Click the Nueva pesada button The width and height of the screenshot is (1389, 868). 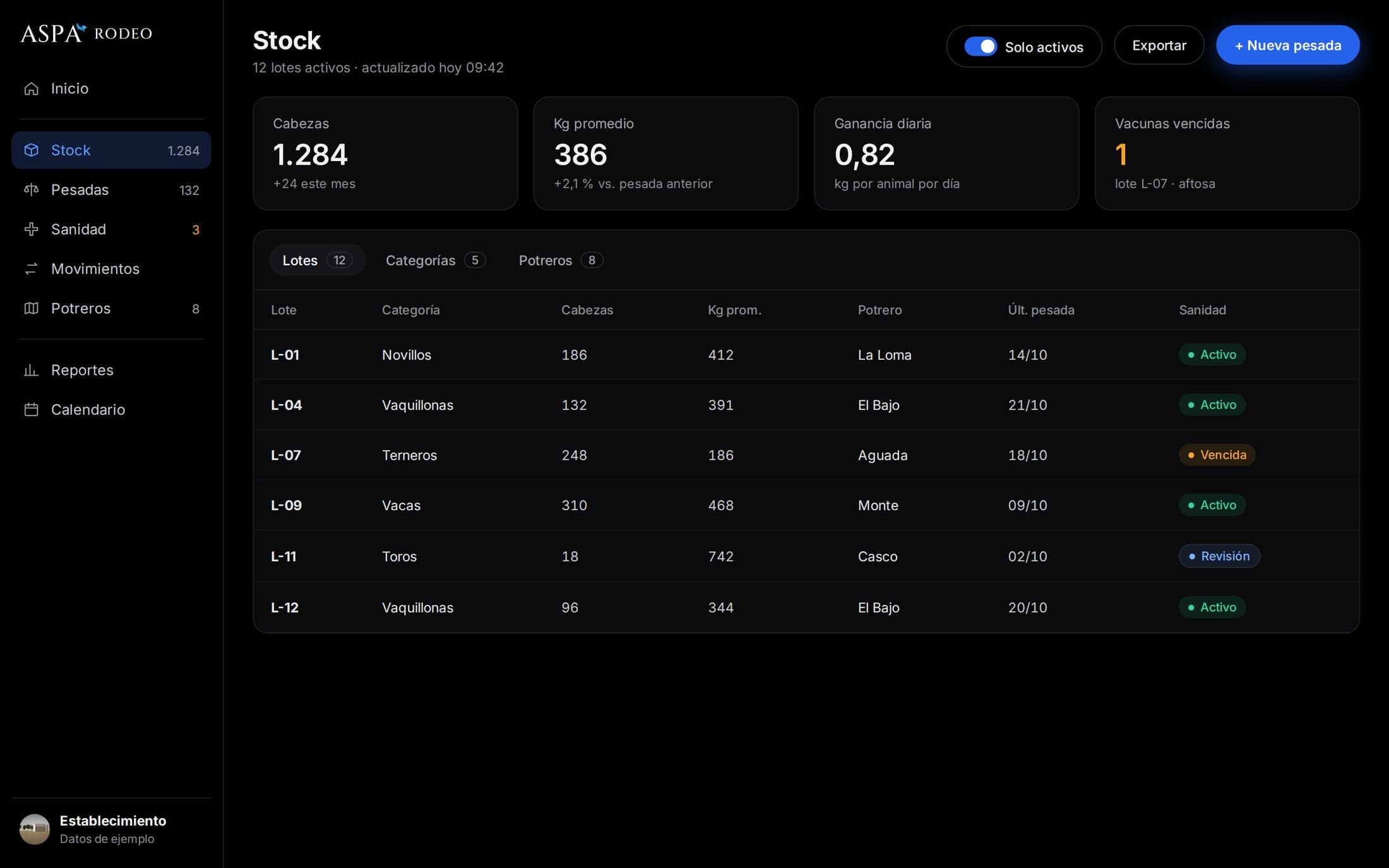pyautogui.click(x=1288, y=45)
